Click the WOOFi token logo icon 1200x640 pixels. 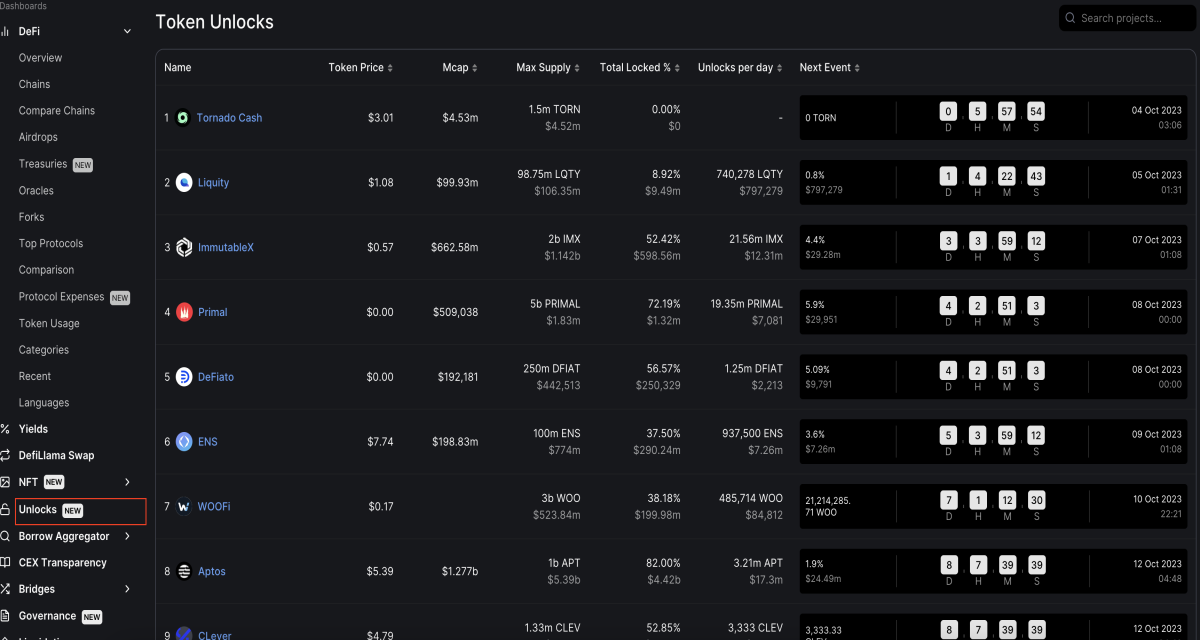[x=184, y=506]
